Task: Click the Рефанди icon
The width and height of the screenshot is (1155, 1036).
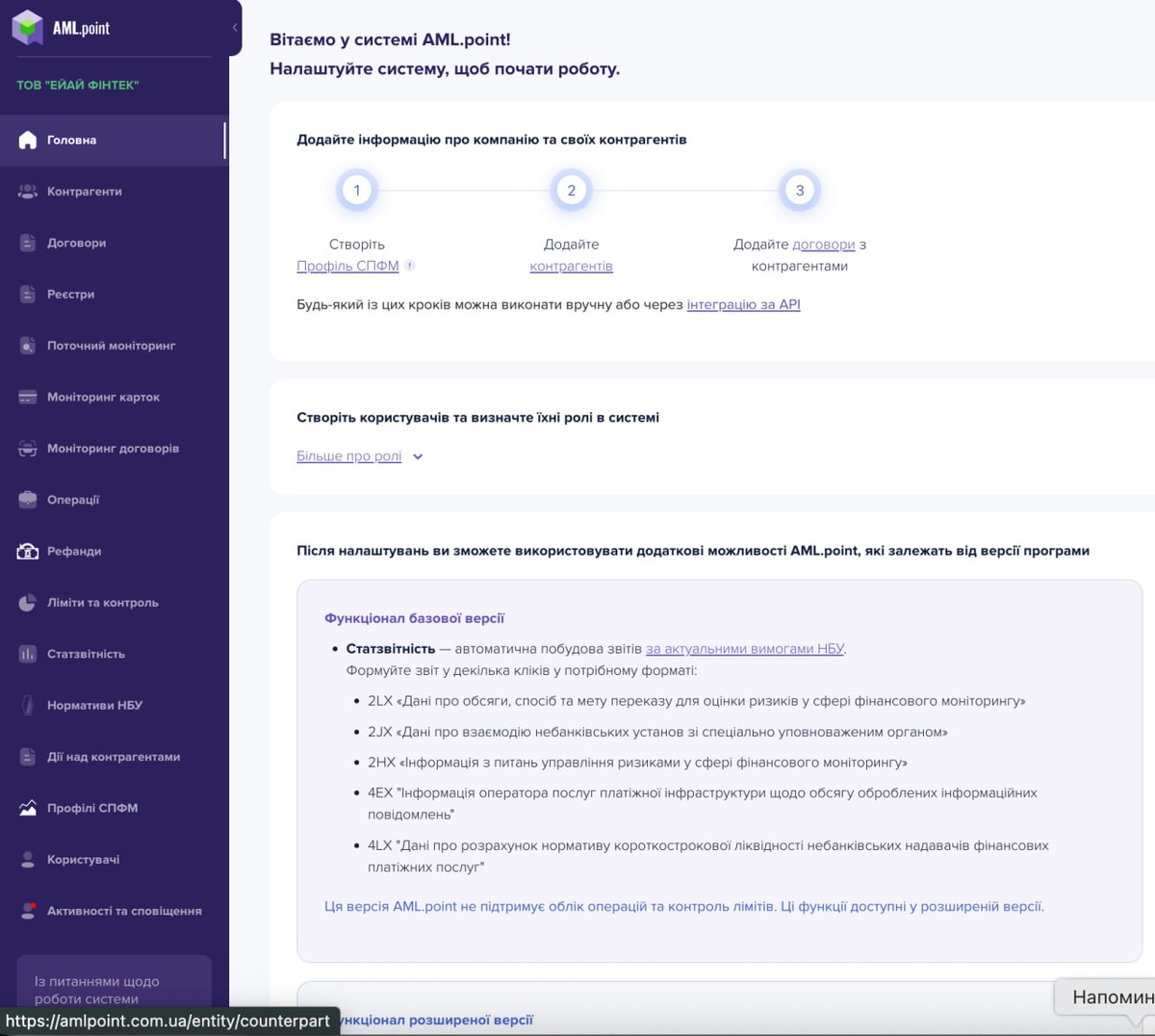Action: click(x=28, y=552)
